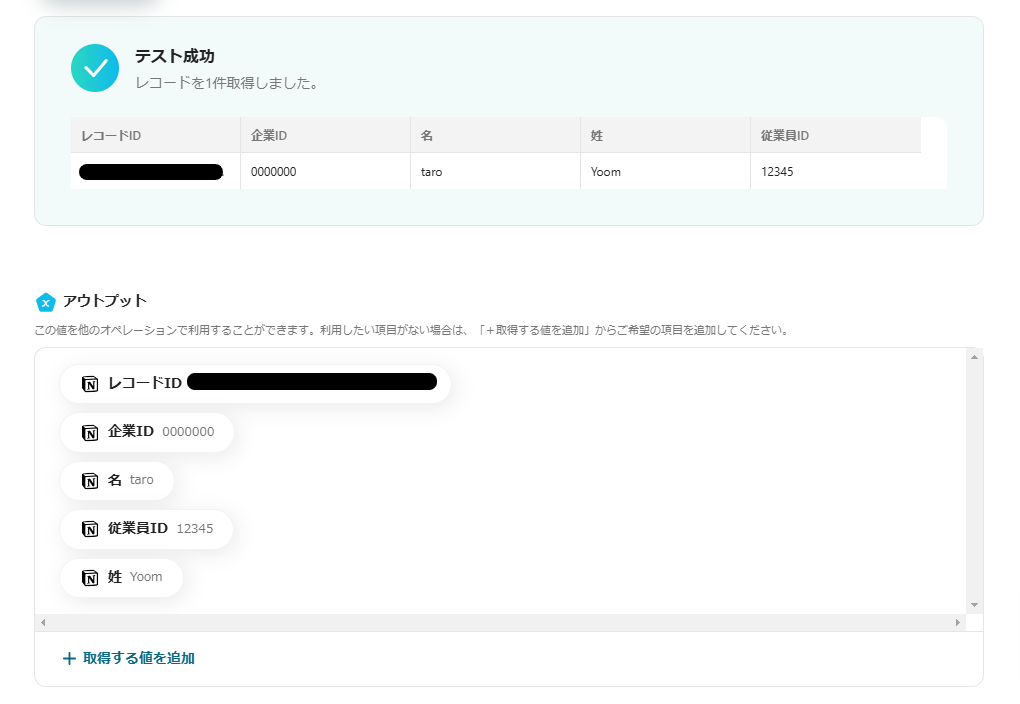Select the 従業員ID 12345 output pill
Screen dimensions: 1020x704
[x=147, y=529]
